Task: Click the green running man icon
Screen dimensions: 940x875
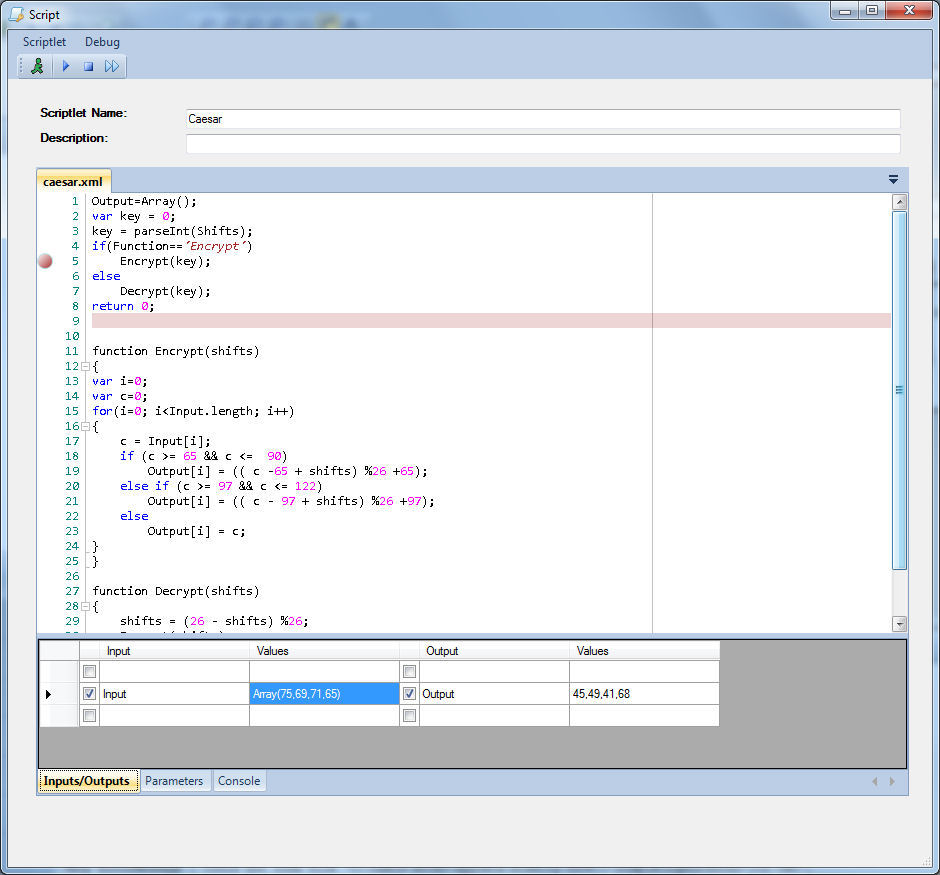Action: pyautogui.click(x=37, y=66)
